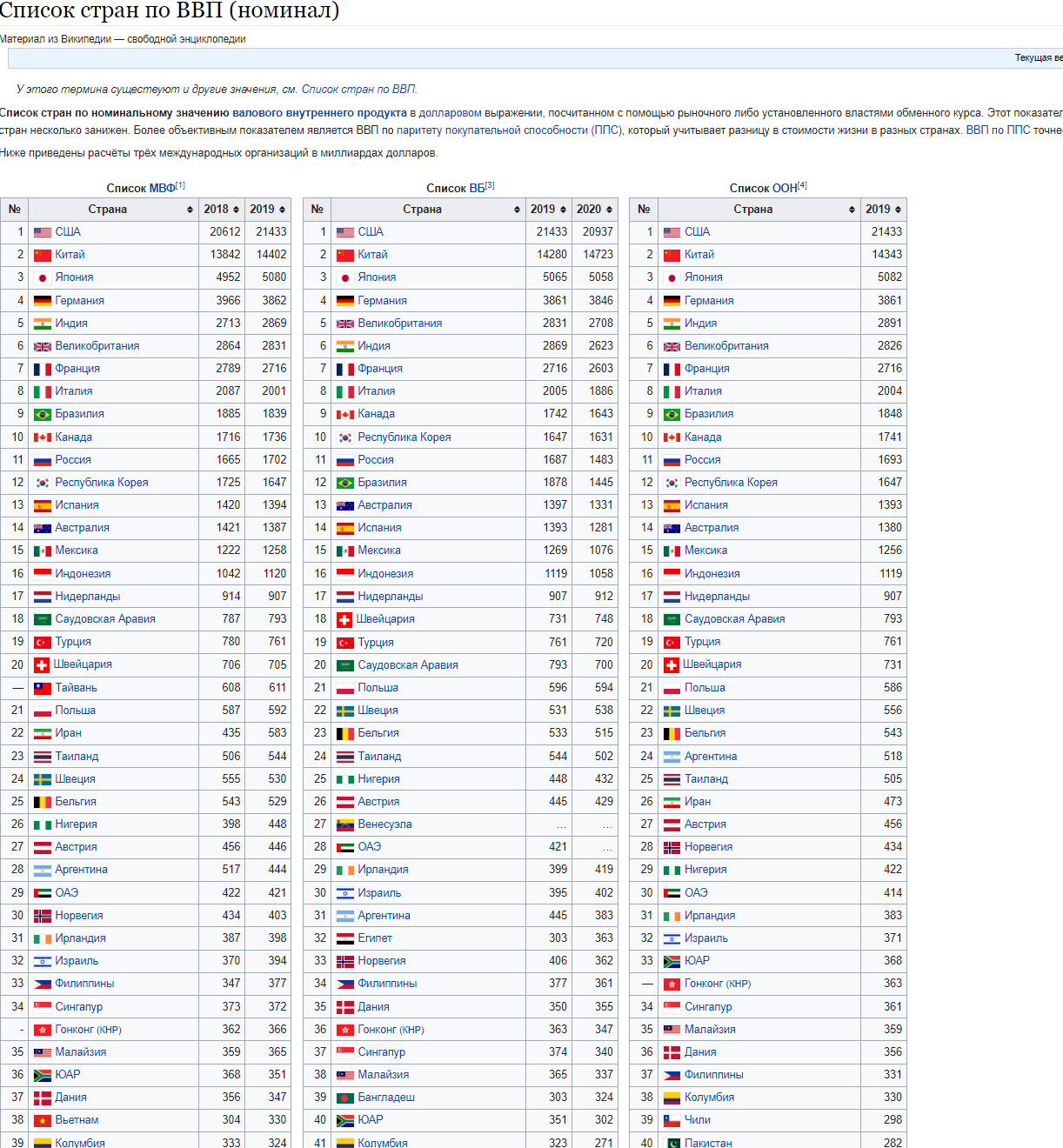Click the UK flag beside Великобритания in ВБ table

click(345, 324)
